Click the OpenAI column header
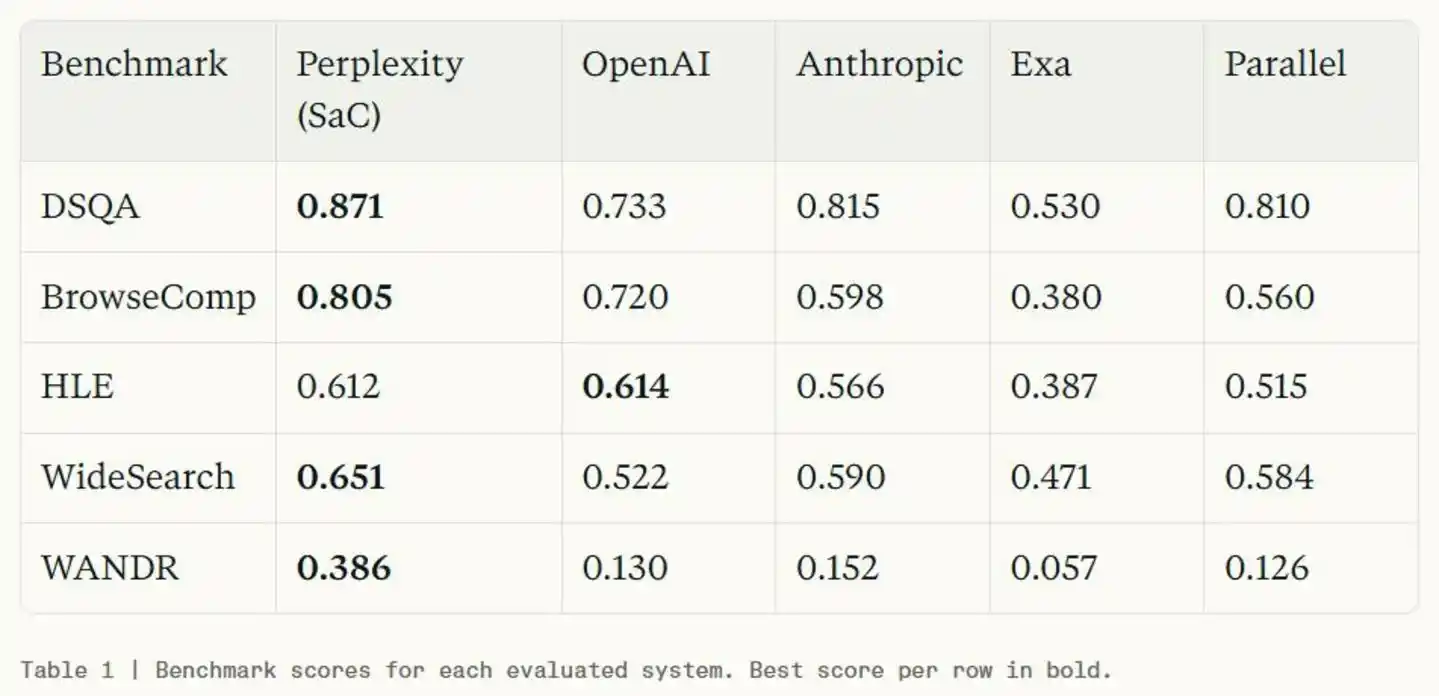The image size is (1439, 696). [x=646, y=64]
